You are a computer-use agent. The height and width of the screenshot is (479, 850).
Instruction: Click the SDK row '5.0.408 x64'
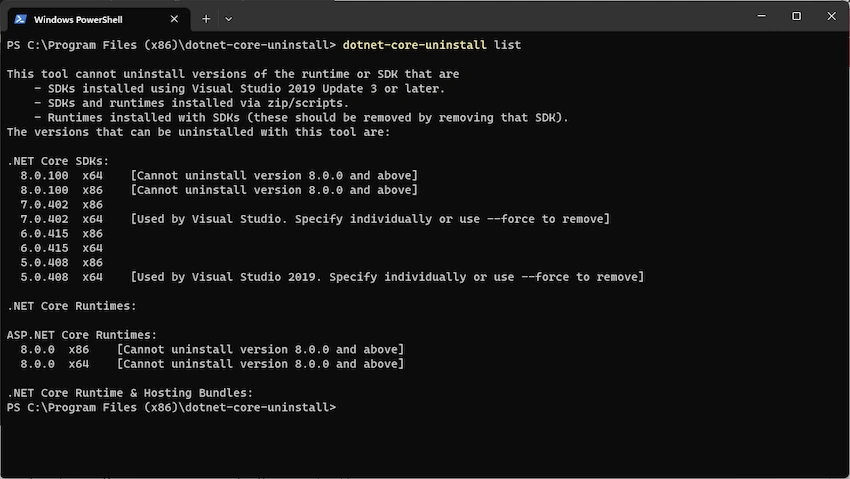[x=332, y=277]
